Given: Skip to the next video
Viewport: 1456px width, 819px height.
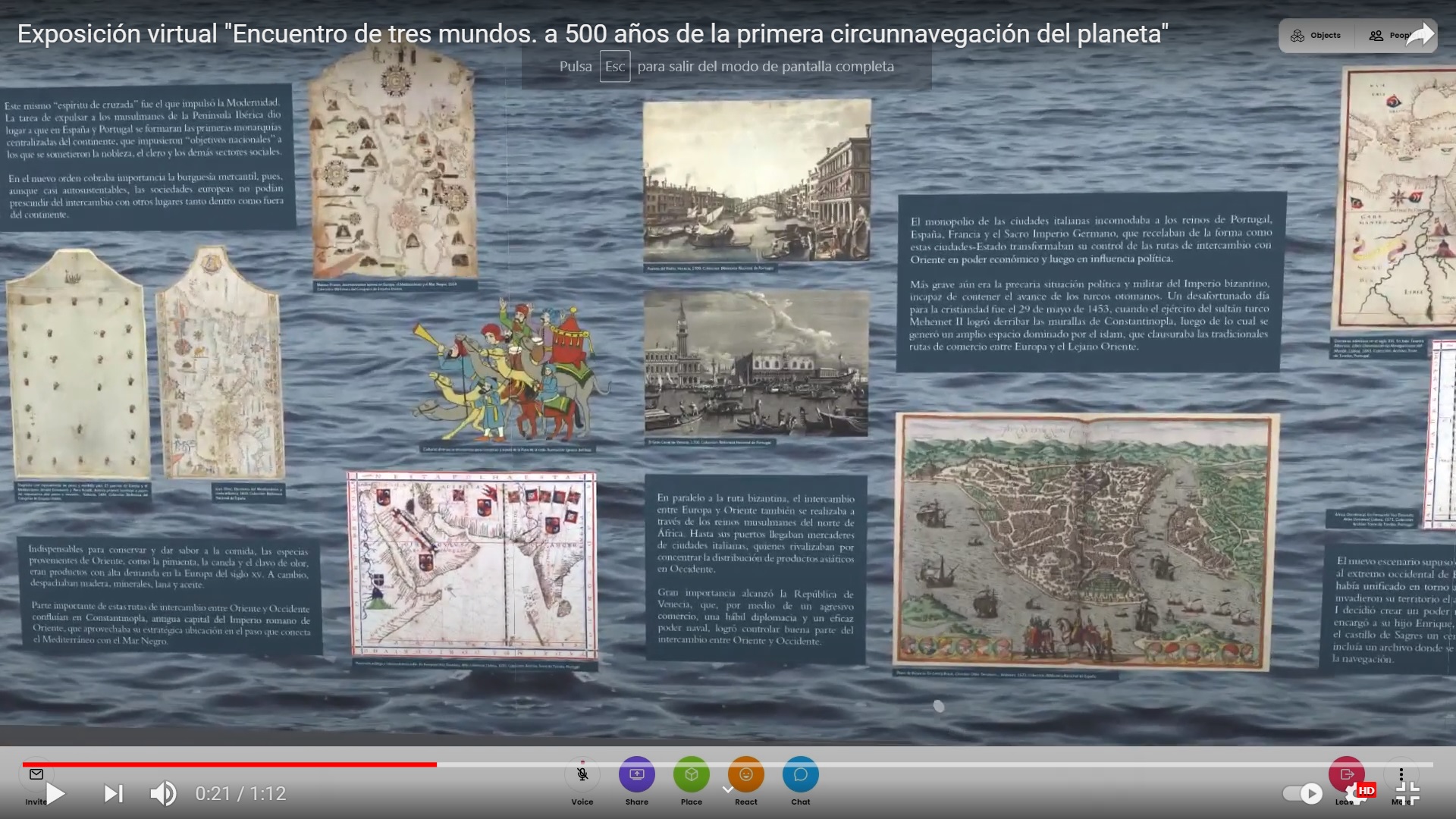Looking at the screenshot, I should click(114, 794).
